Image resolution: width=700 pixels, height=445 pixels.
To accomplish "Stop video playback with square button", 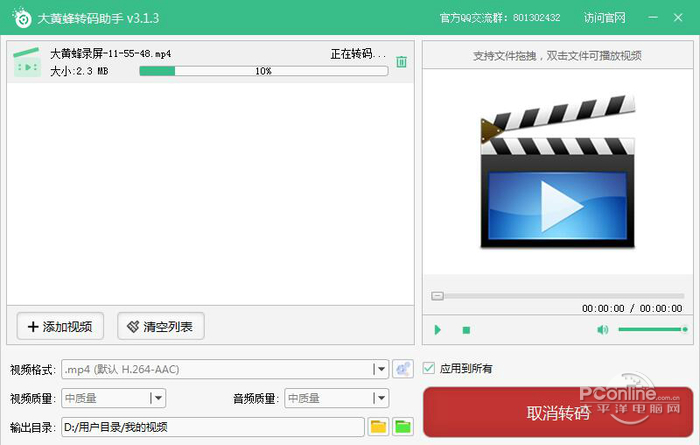I will pyautogui.click(x=466, y=330).
